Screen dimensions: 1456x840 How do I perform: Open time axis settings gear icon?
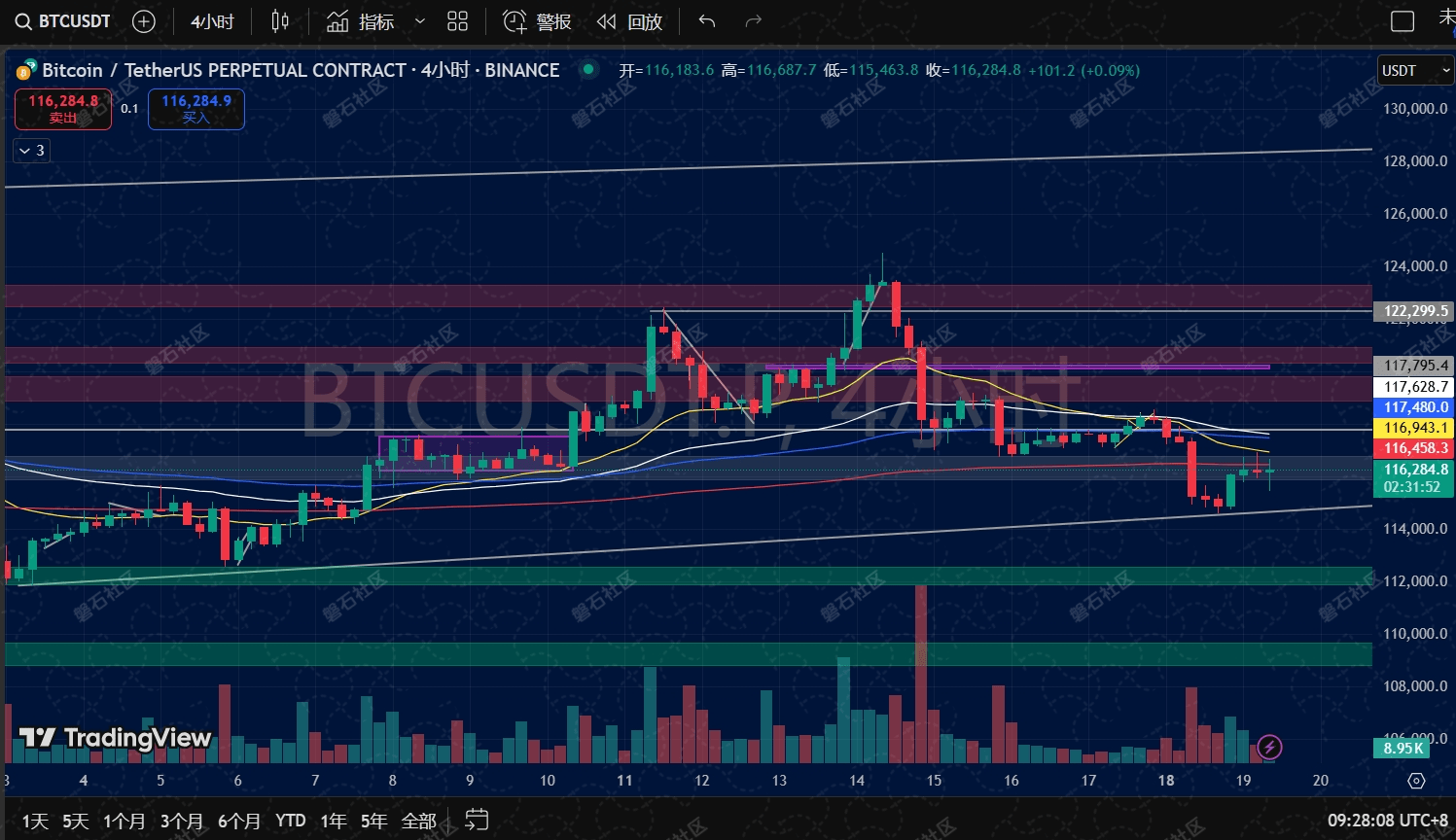pos(1416,781)
